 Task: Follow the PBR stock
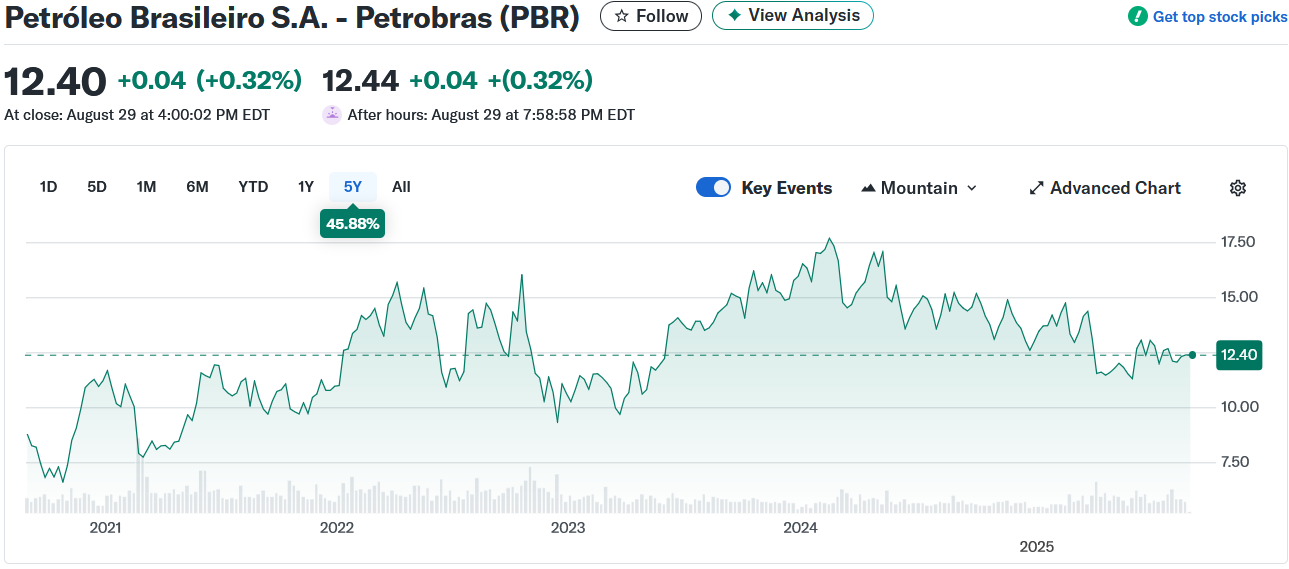tap(650, 16)
